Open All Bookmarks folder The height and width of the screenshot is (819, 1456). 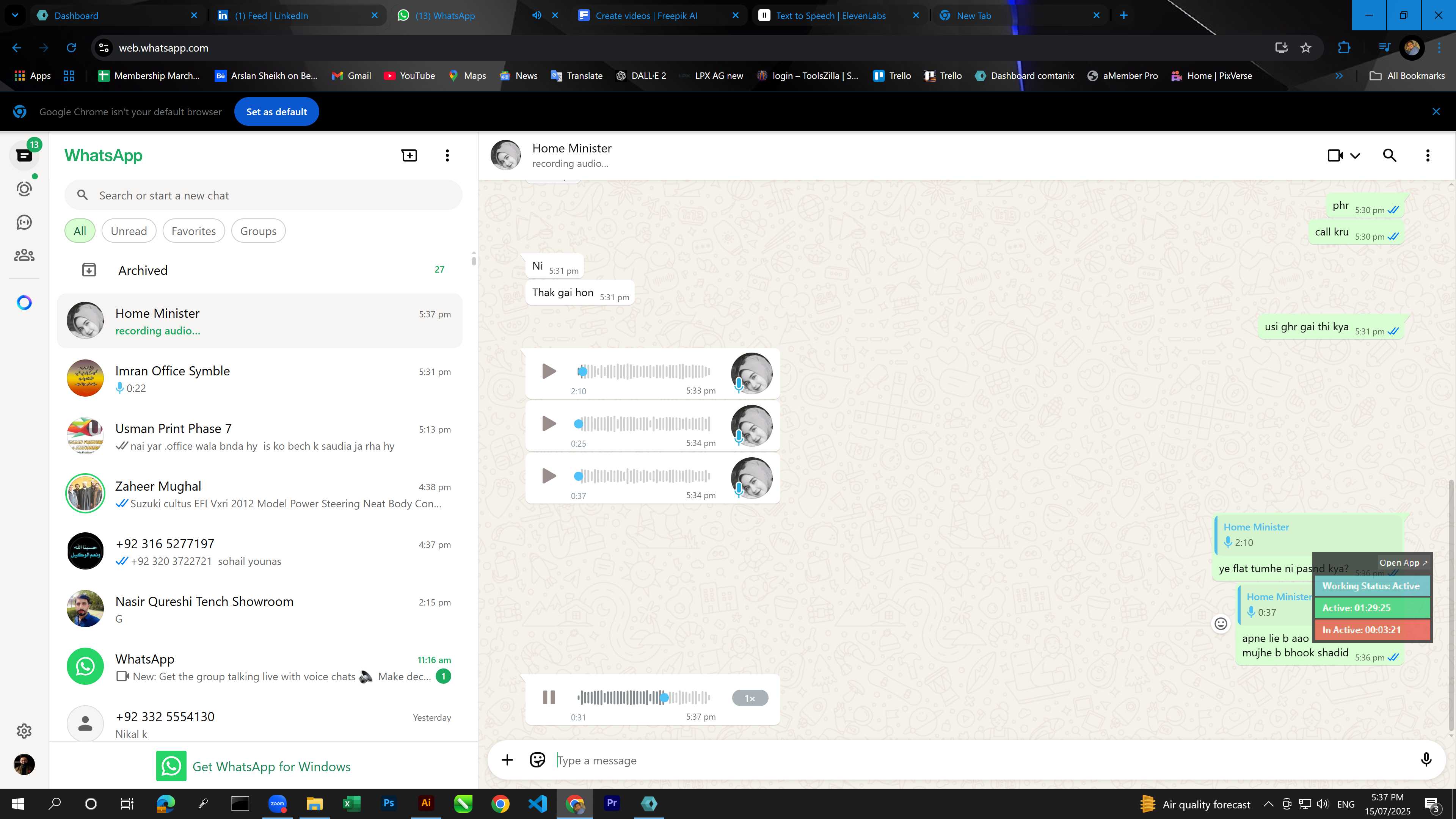[x=1407, y=76]
